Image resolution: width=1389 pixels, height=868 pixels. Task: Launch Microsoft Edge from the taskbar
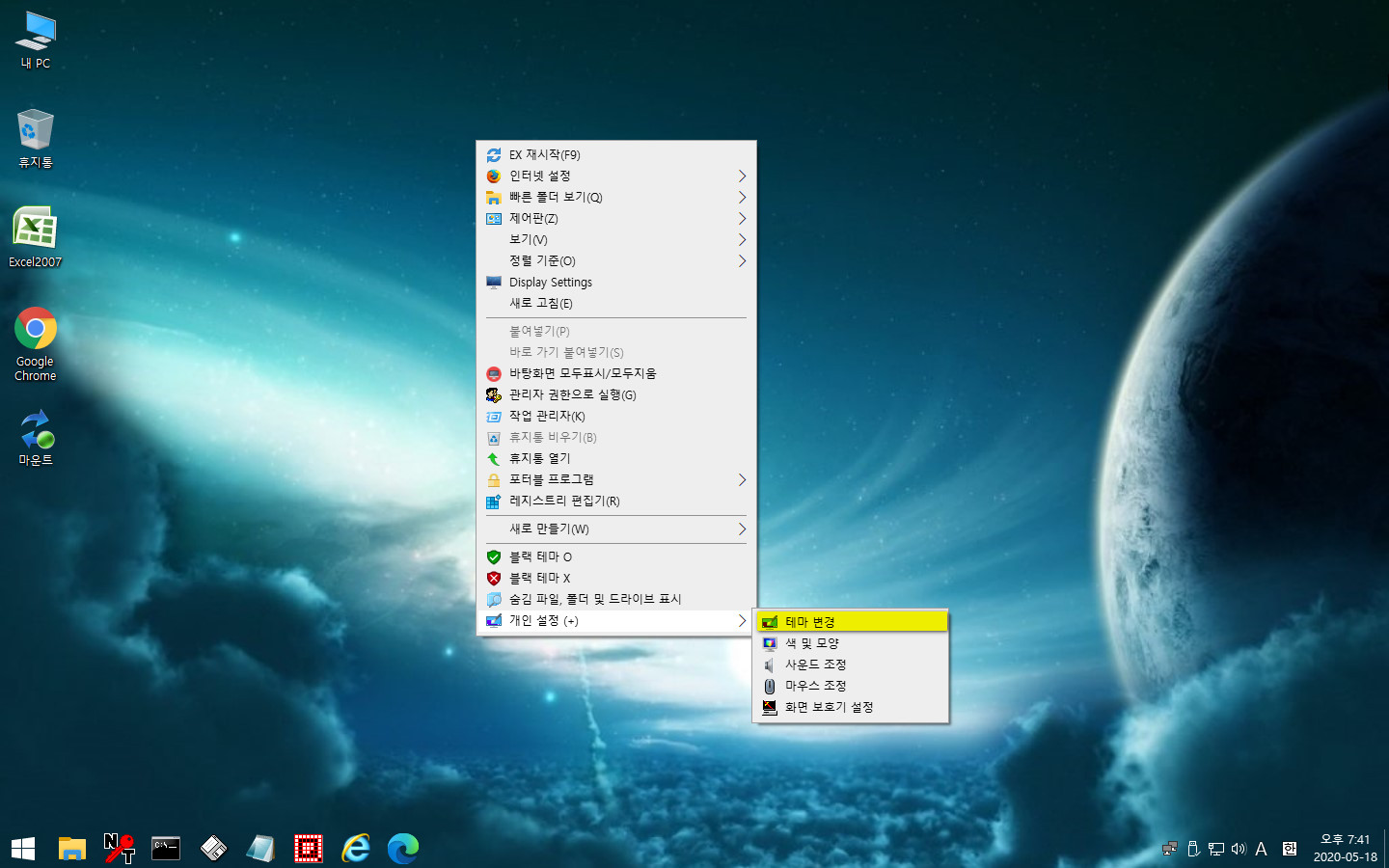403,848
